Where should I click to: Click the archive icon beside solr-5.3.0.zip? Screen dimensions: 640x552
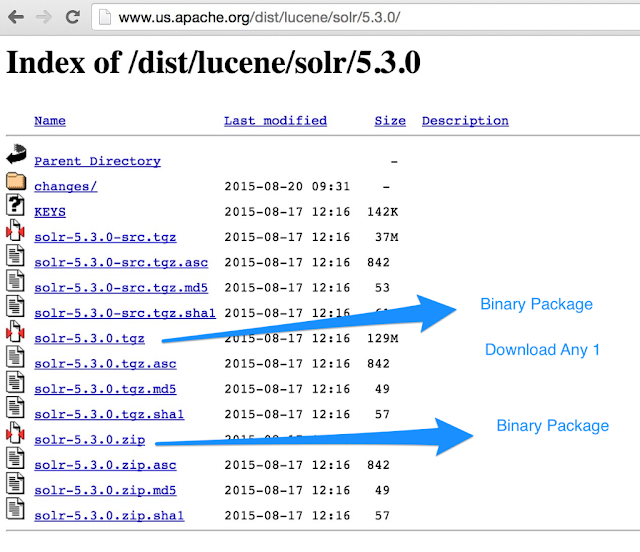[16, 432]
